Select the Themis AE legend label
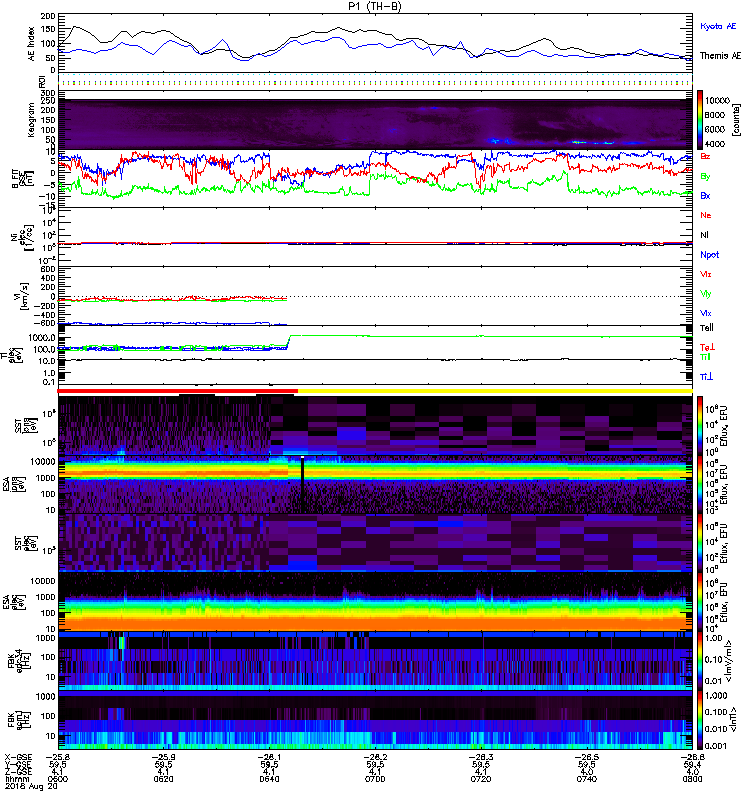Viewport: 750px width, 800px height. coord(720,56)
